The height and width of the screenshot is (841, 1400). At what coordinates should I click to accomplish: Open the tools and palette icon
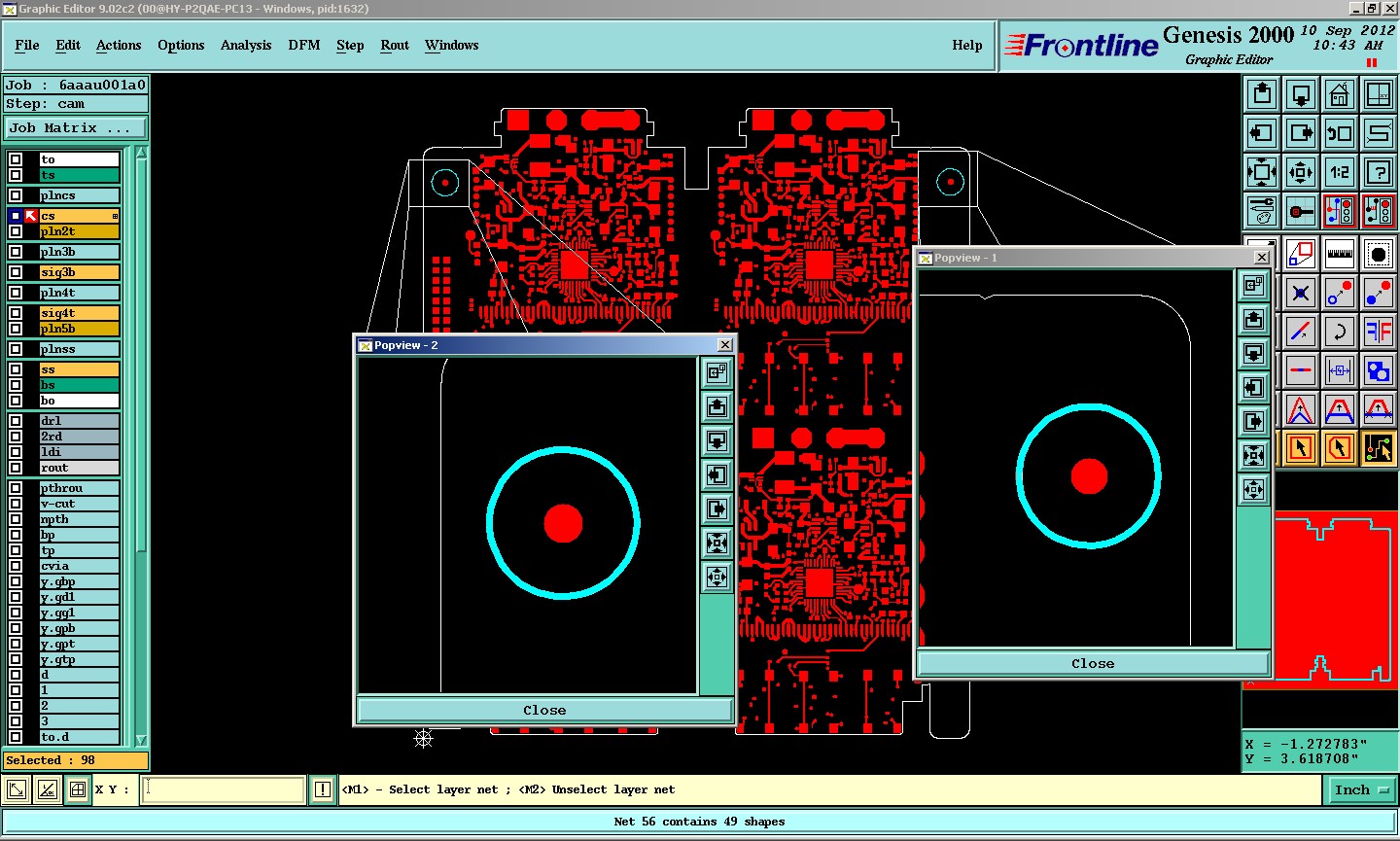[1262, 211]
